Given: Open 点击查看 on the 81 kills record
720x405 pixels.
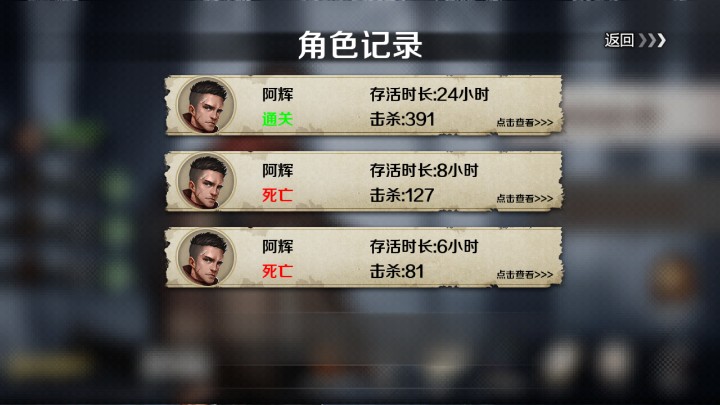Looking at the screenshot, I should pyautogui.click(x=524, y=275).
